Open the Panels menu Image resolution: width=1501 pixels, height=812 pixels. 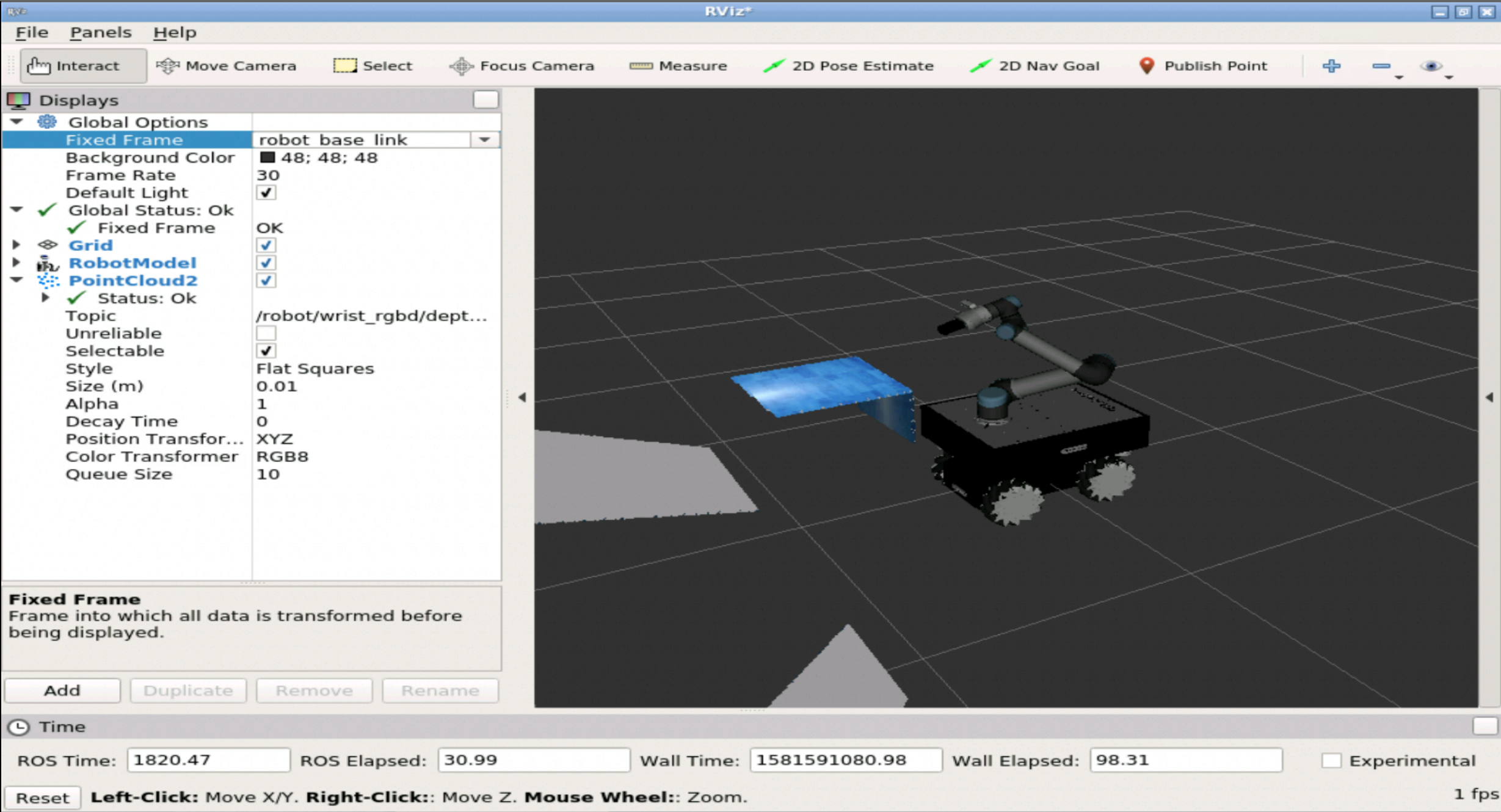pyautogui.click(x=101, y=32)
